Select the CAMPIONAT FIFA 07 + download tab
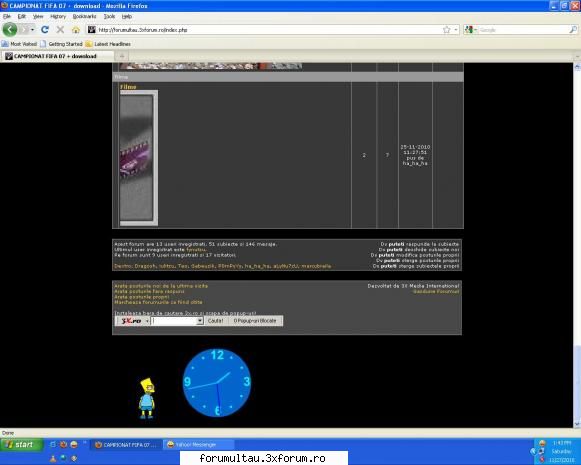This screenshot has width=581, height=465. (x=57, y=56)
